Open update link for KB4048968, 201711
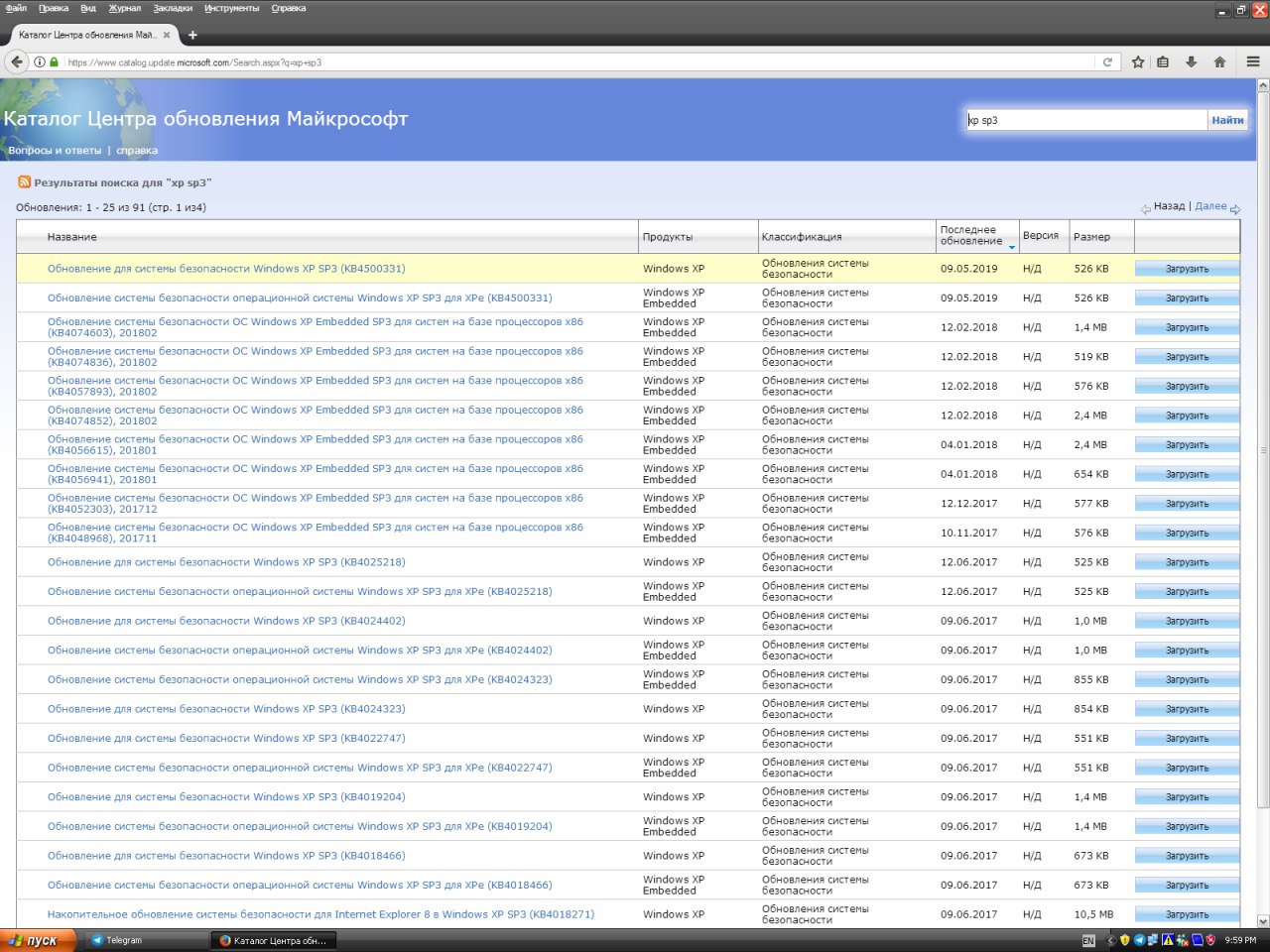The image size is (1270, 952). pos(316,533)
